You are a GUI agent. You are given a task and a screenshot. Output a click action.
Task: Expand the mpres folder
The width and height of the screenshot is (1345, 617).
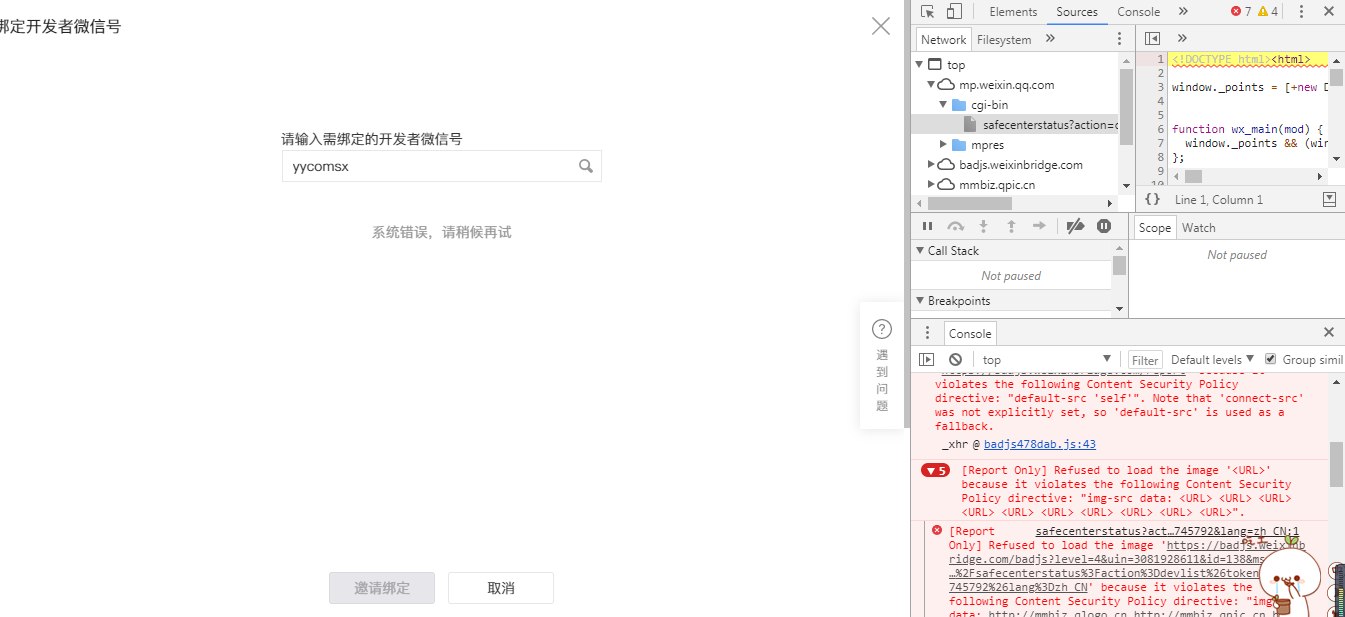(943, 145)
